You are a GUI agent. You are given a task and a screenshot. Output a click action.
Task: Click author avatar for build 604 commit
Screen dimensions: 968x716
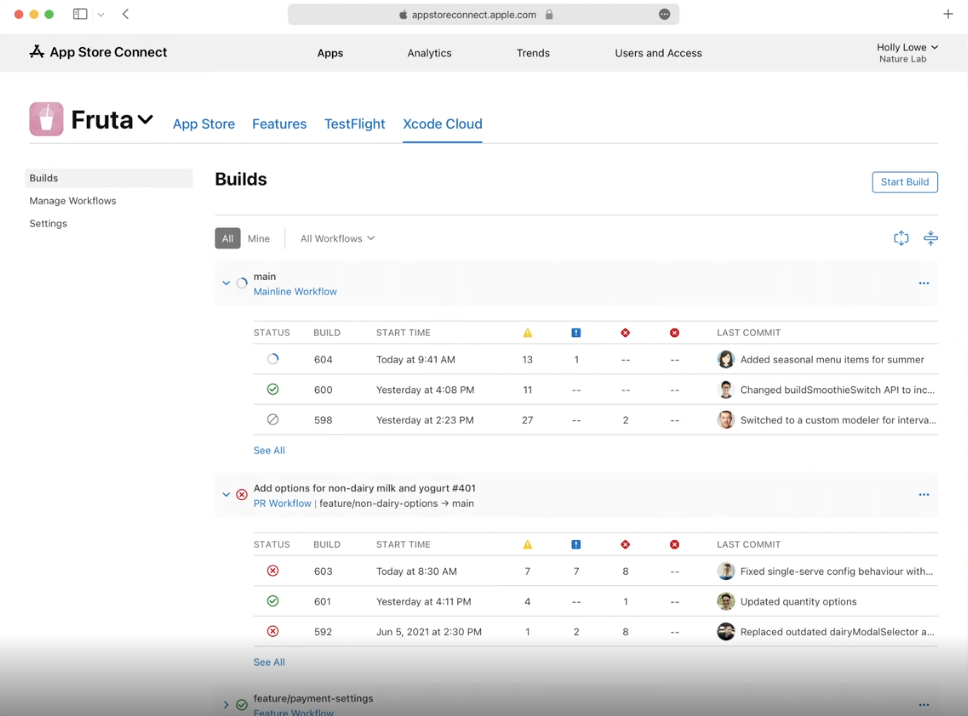tap(725, 359)
